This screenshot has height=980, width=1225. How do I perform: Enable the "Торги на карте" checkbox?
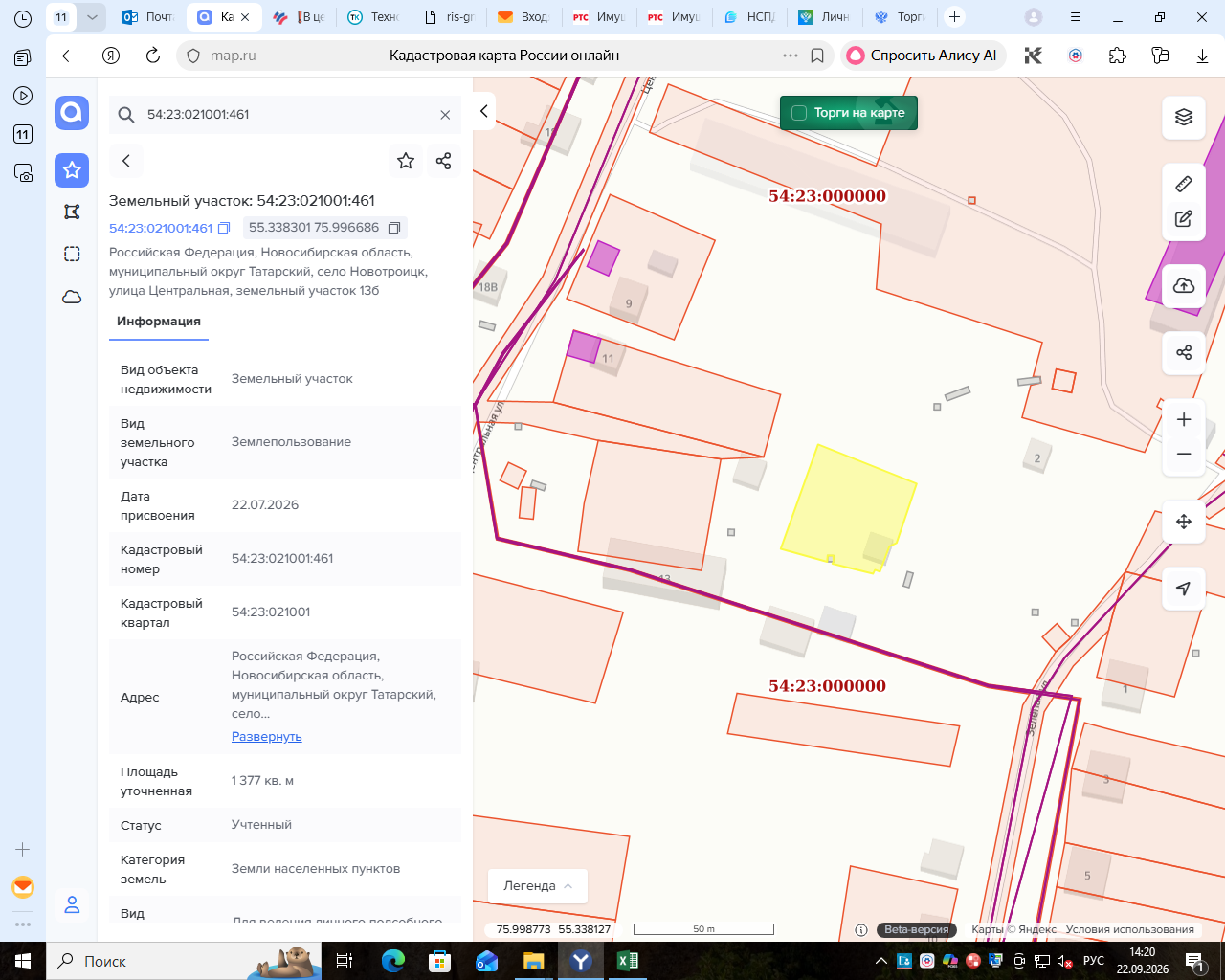tap(799, 113)
